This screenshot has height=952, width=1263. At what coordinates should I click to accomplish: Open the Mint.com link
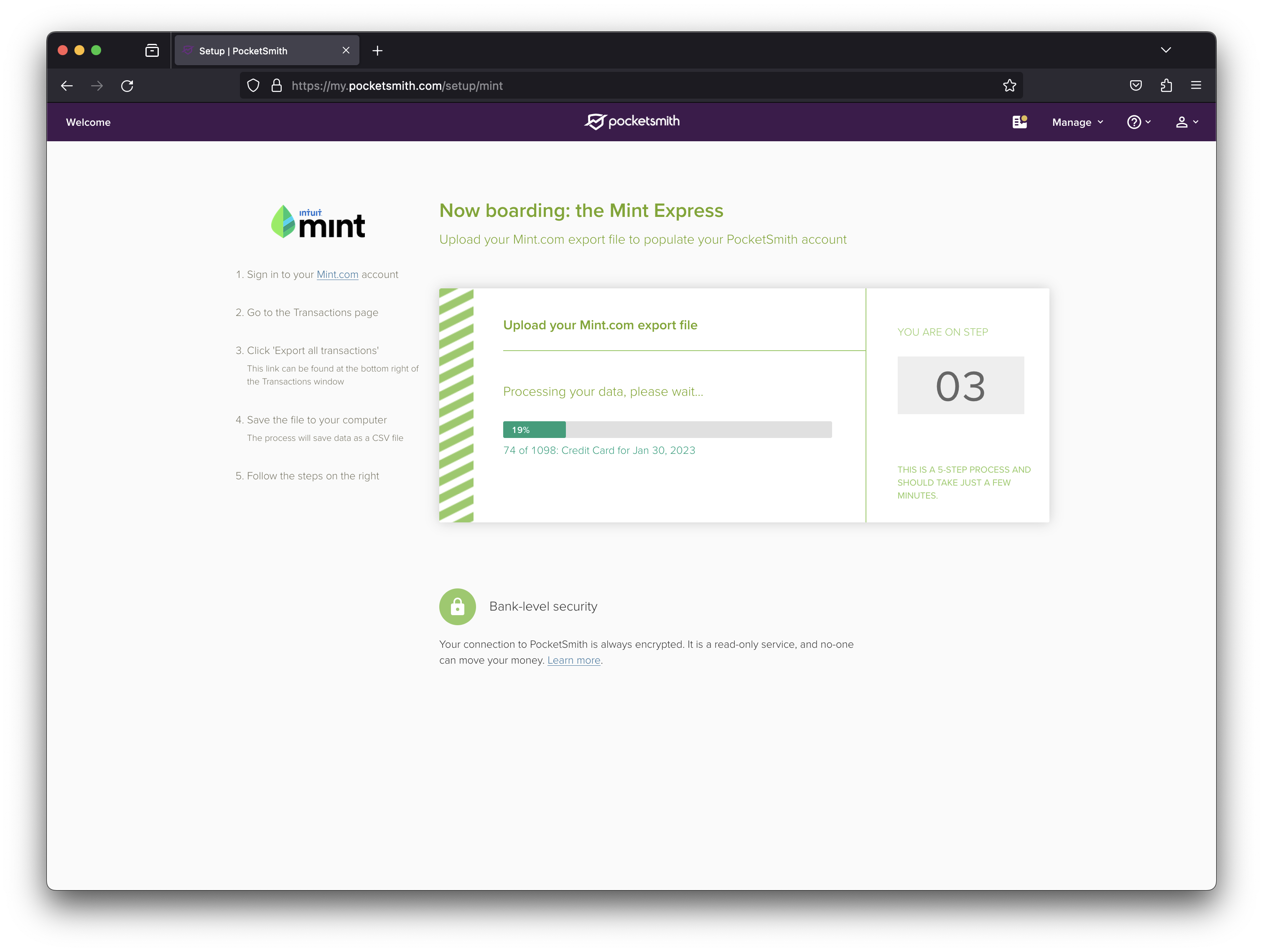click(337, 275)
